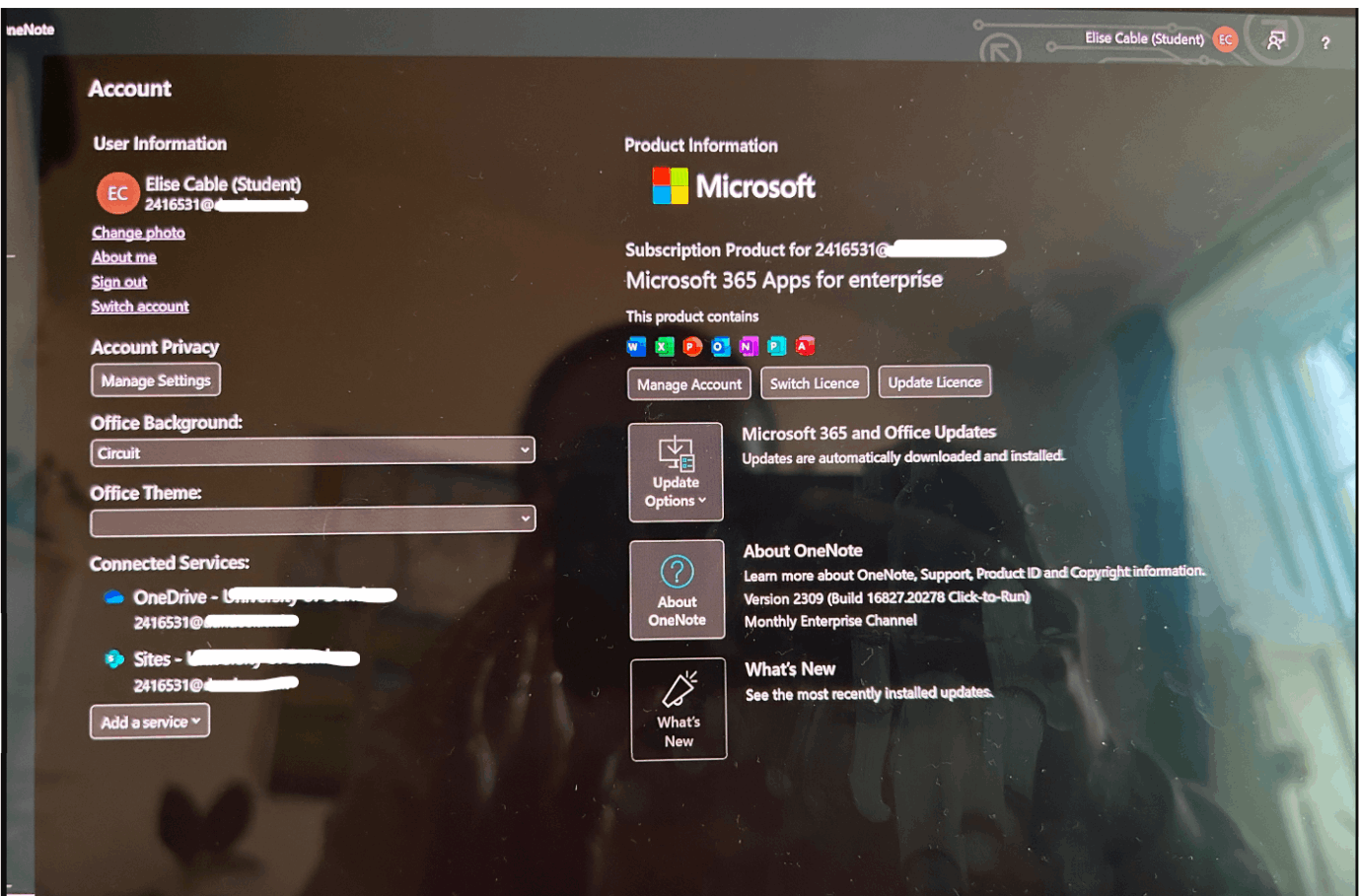Click the Change photo link

[x=138, y=233]
